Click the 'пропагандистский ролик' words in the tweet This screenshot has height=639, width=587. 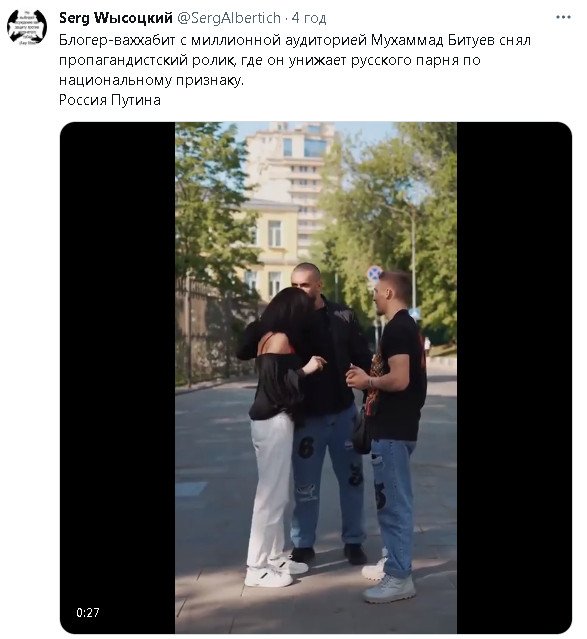(x=148, y=60)
